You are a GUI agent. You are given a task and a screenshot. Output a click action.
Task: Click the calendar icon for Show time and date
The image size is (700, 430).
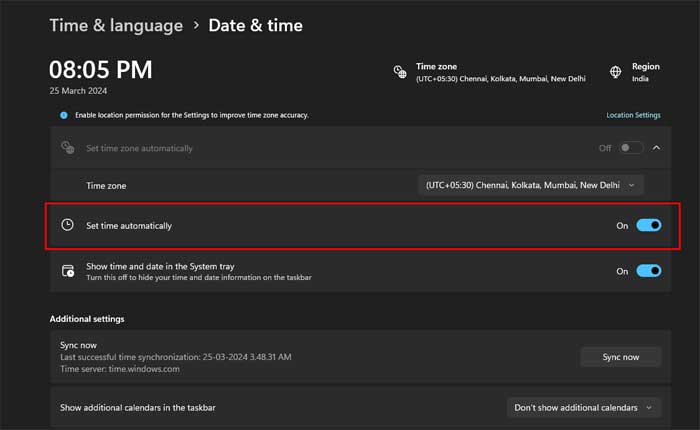68,271
